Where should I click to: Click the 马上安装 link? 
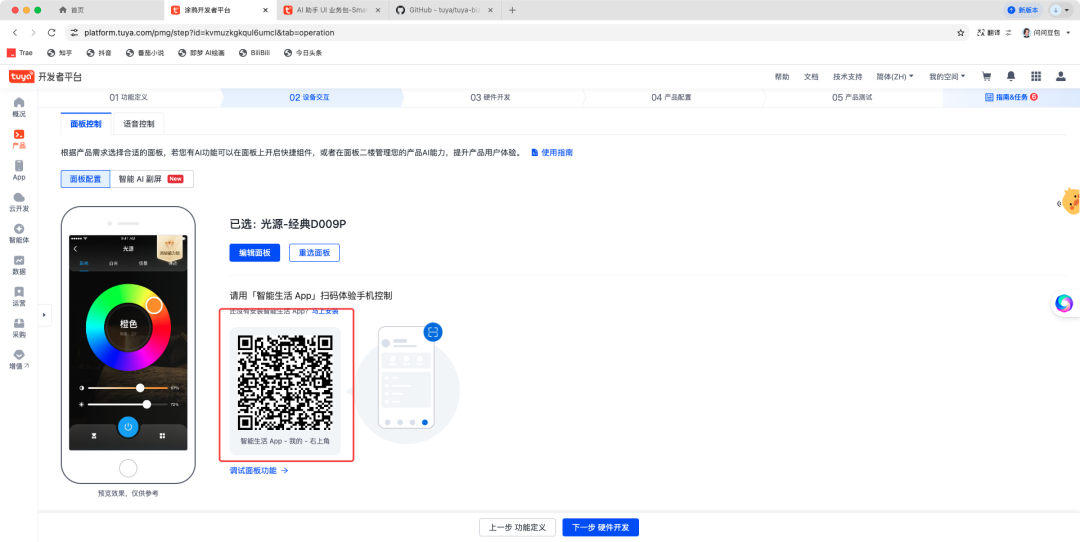(x=325, y=312)
